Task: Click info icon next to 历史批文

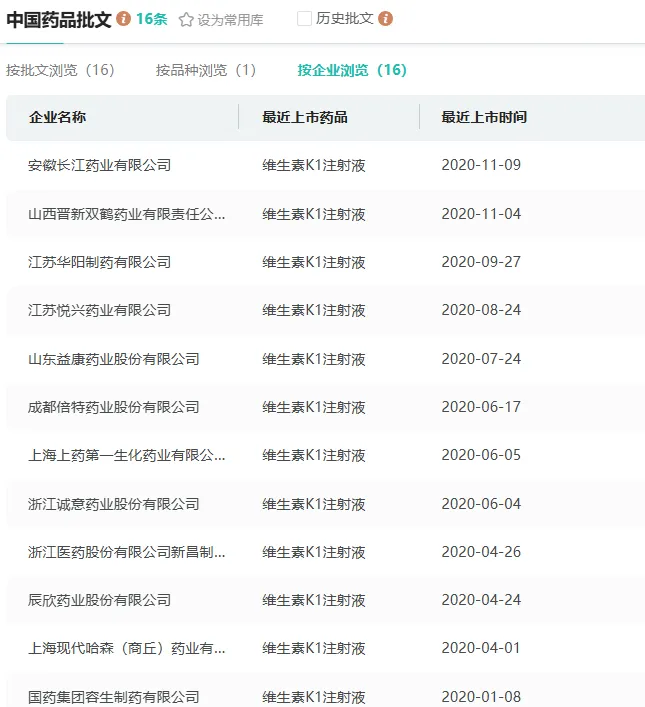Action: 386,19
